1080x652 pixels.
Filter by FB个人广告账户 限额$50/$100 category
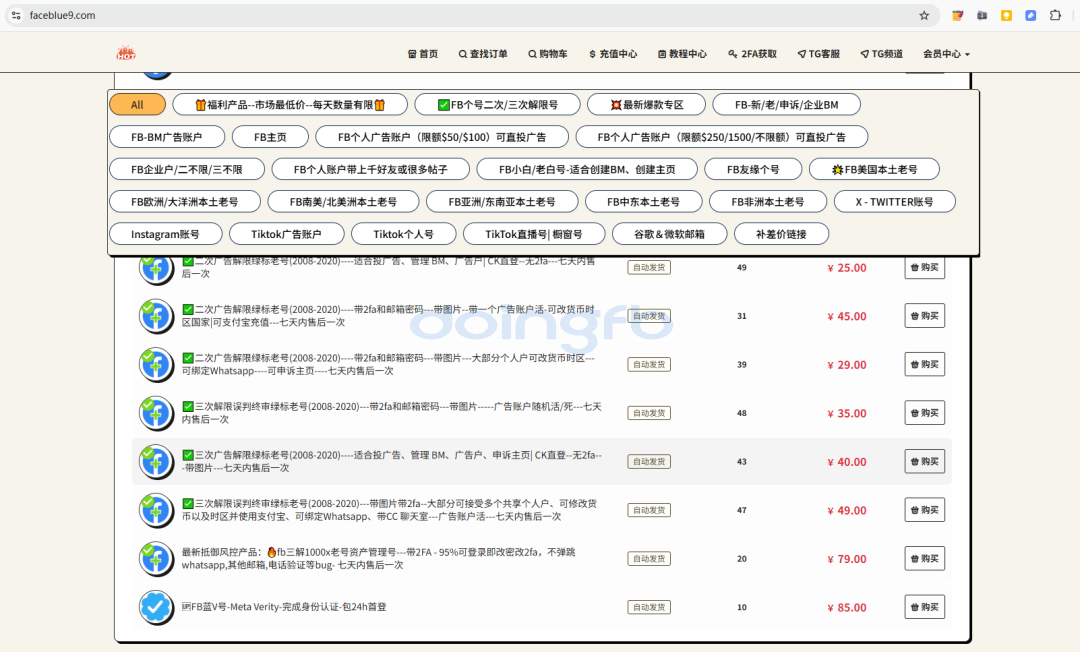(442, 137)
